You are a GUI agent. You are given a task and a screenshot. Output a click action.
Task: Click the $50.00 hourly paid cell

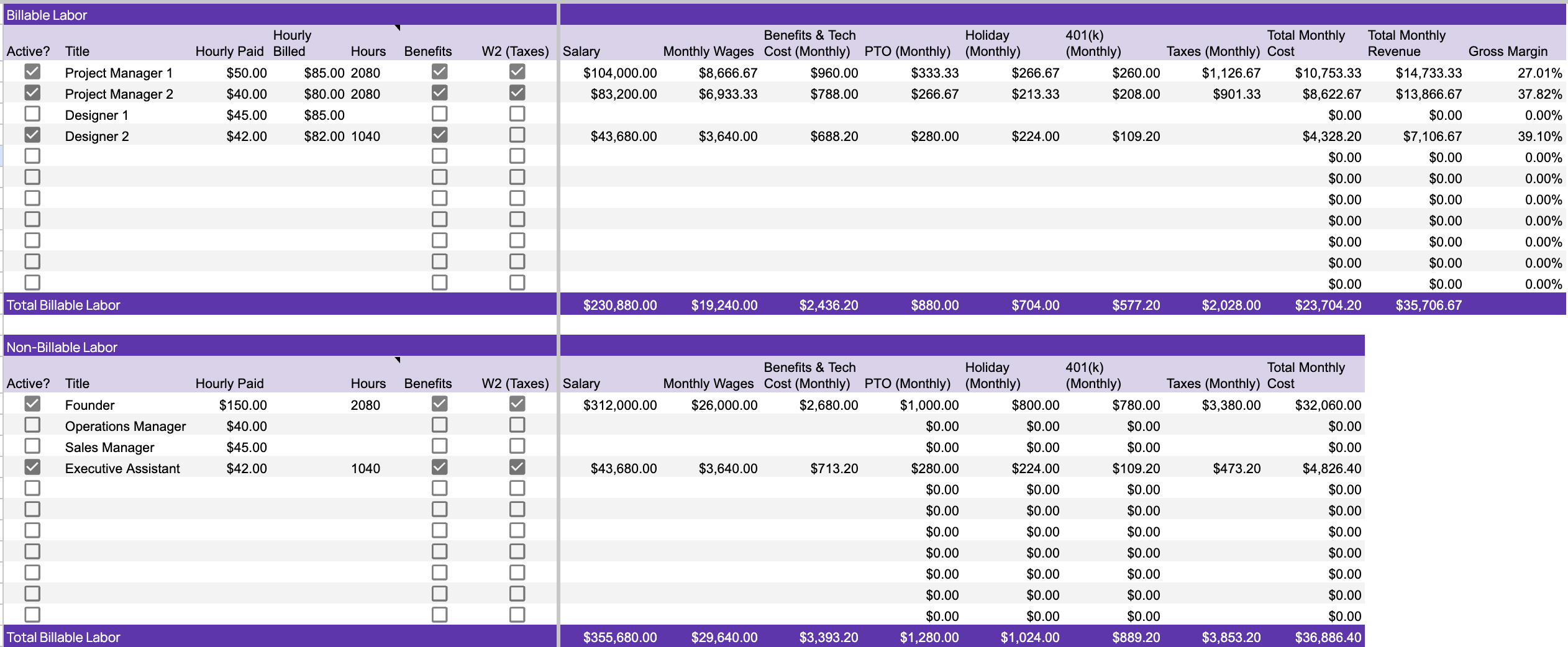point(247,73)
